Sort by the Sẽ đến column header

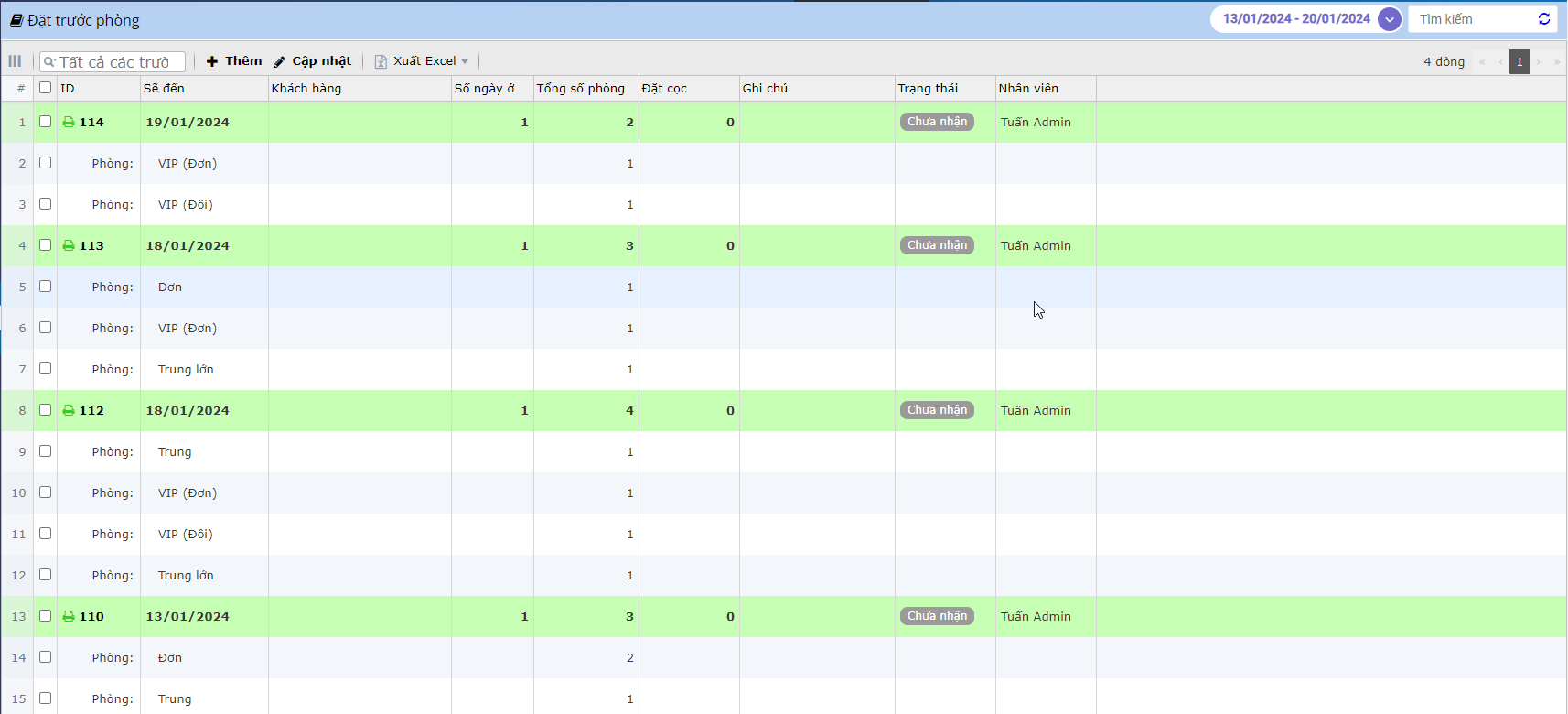click(164, 88)
